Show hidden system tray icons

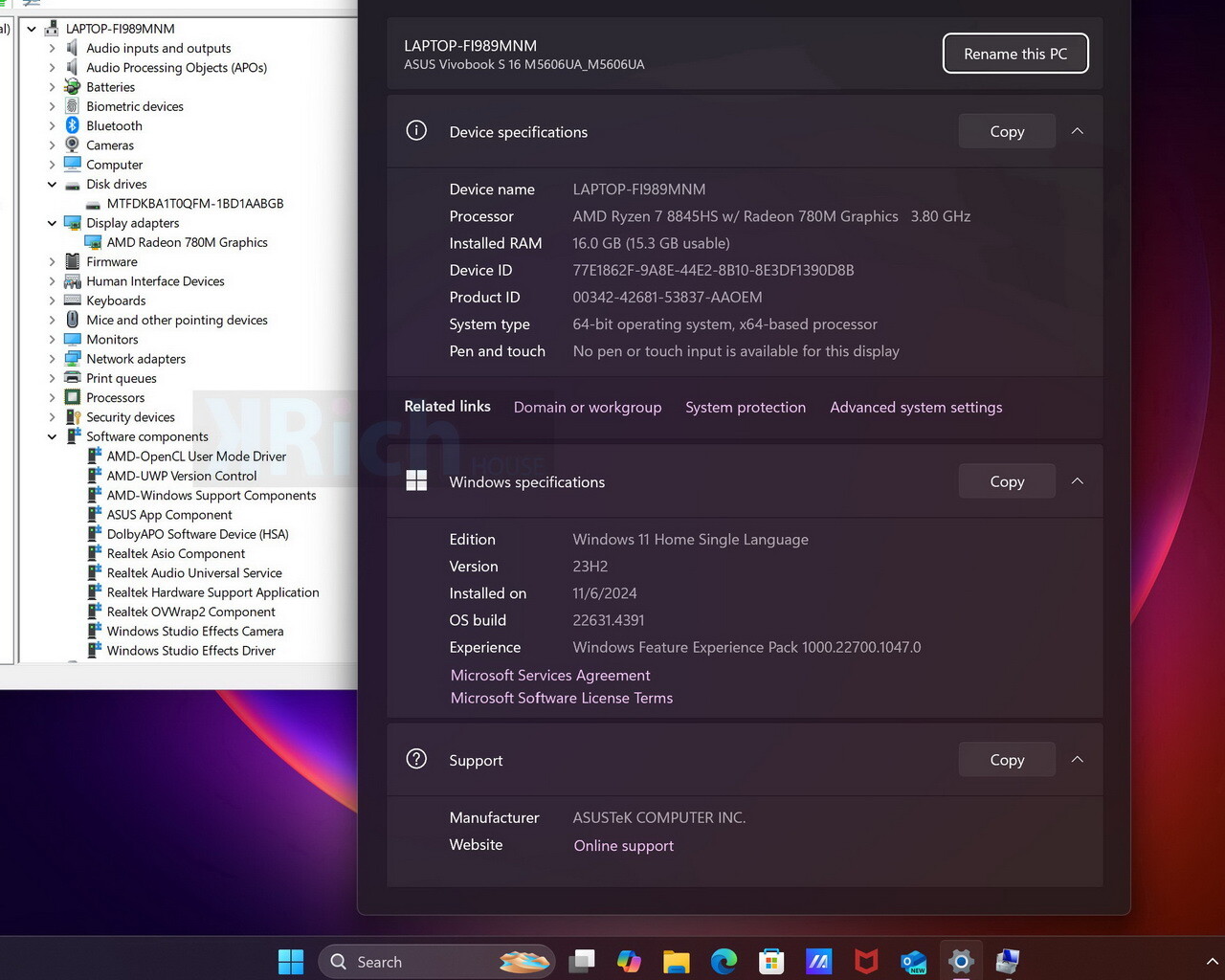pos(1212,961)
